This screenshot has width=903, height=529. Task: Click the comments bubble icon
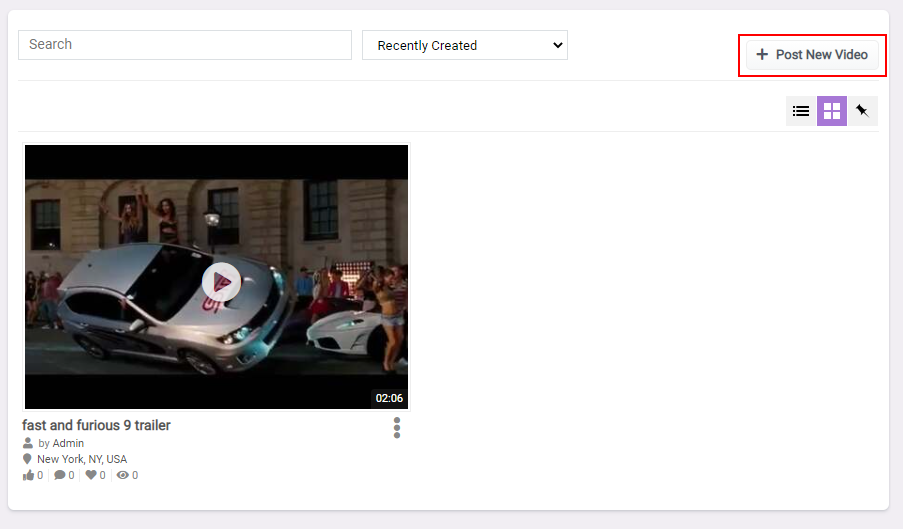[x=59, y=475]
